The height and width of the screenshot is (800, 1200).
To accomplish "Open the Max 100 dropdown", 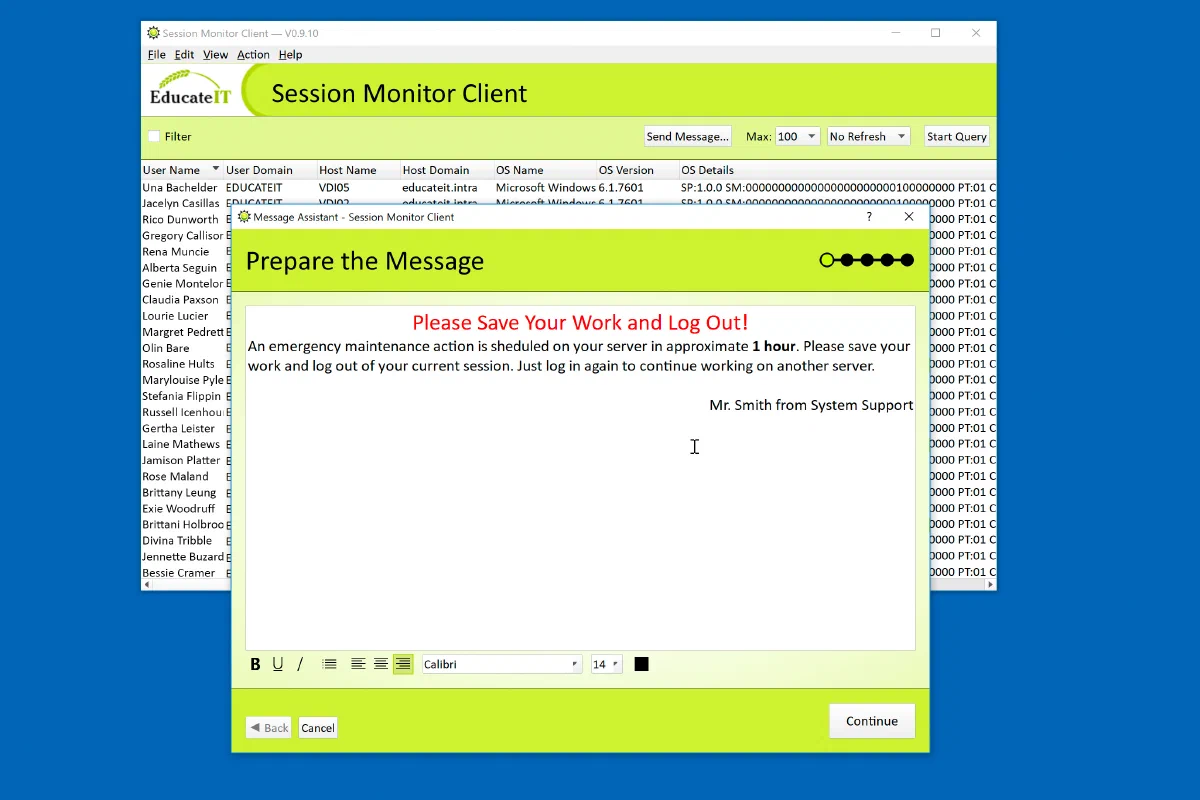I will [797, 136].
